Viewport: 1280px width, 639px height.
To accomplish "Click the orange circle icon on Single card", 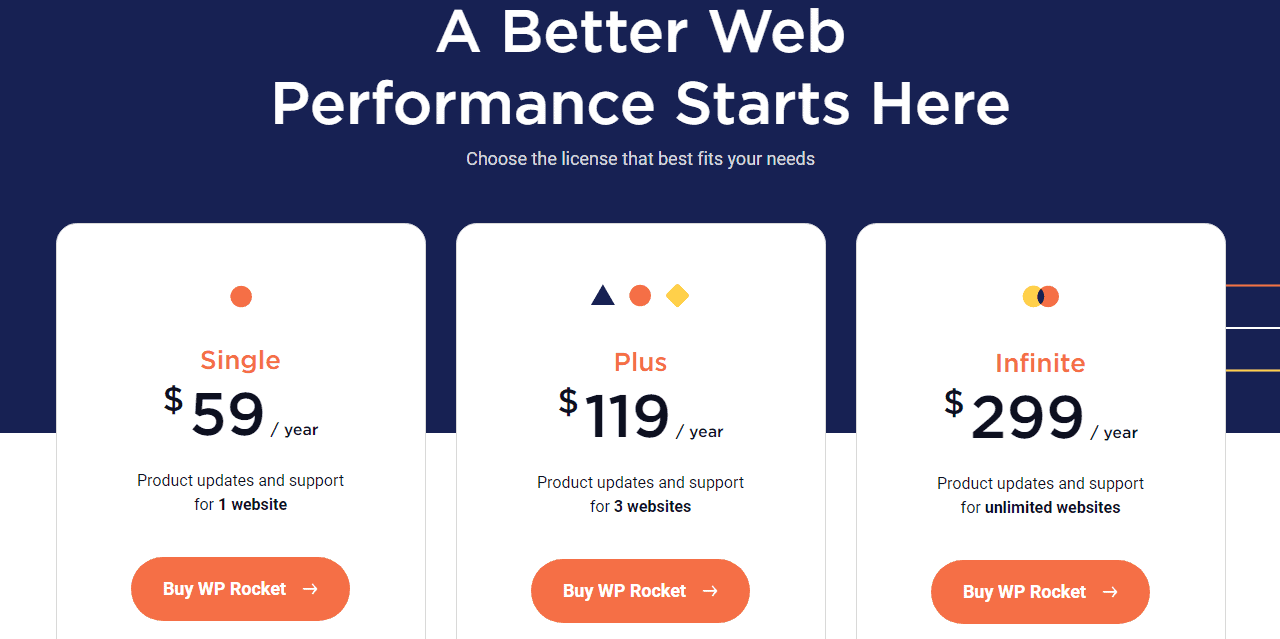I will coord(241,296).
